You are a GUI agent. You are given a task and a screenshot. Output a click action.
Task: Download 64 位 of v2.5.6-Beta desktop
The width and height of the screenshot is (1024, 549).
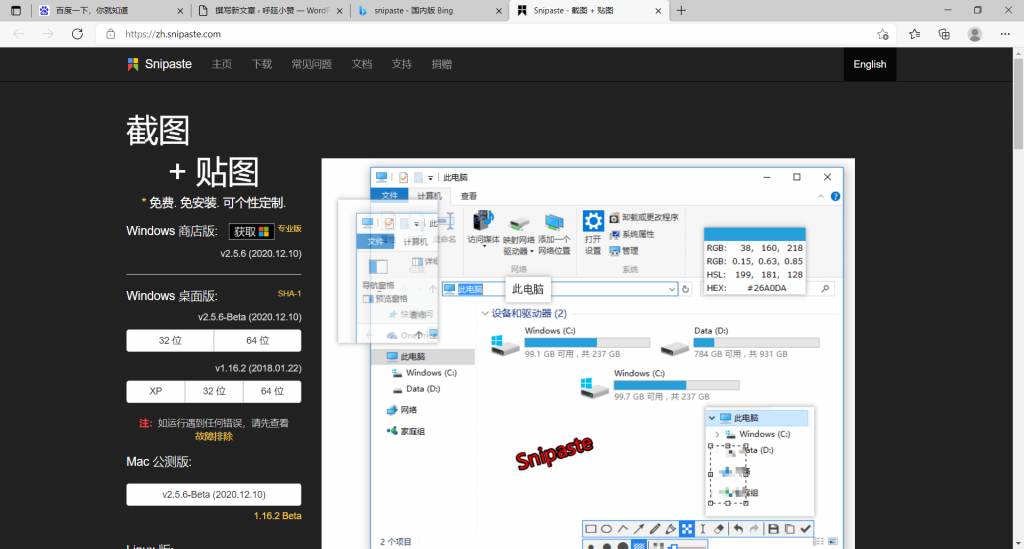[x=257, y=340]
